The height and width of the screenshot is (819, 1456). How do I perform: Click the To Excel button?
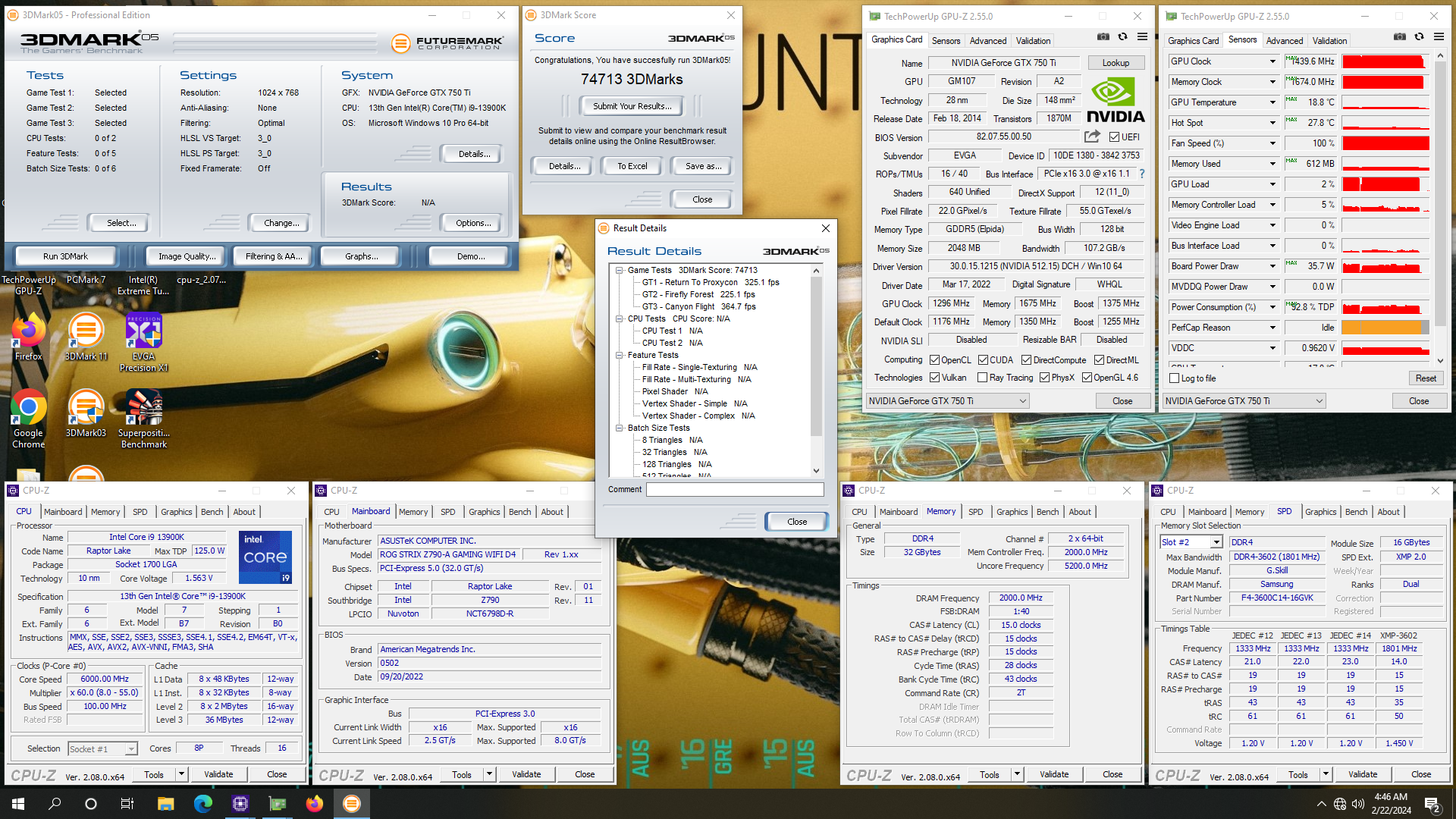coord(632,166)
